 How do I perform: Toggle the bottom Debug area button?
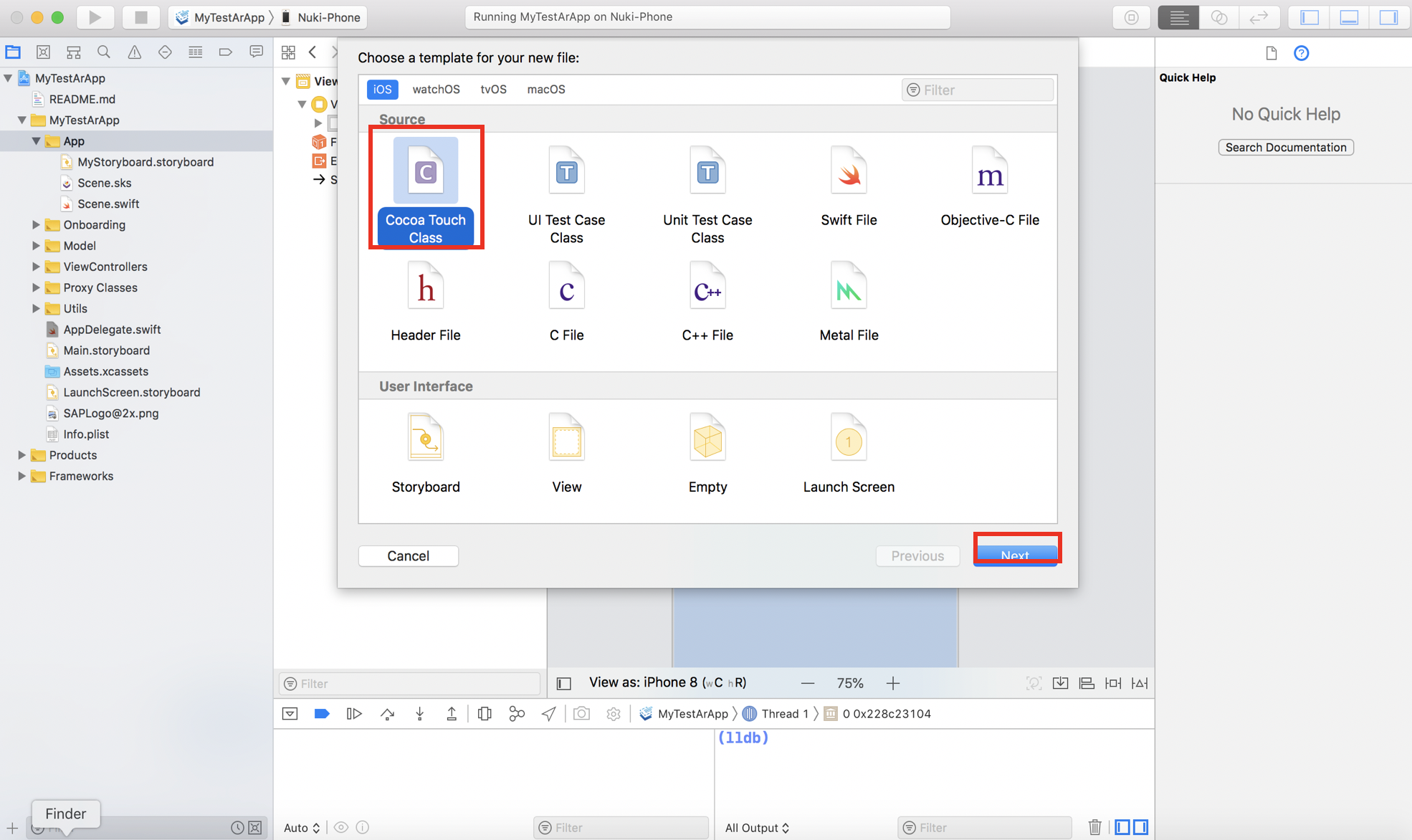pyautogui.click(x=1349, y=17)
